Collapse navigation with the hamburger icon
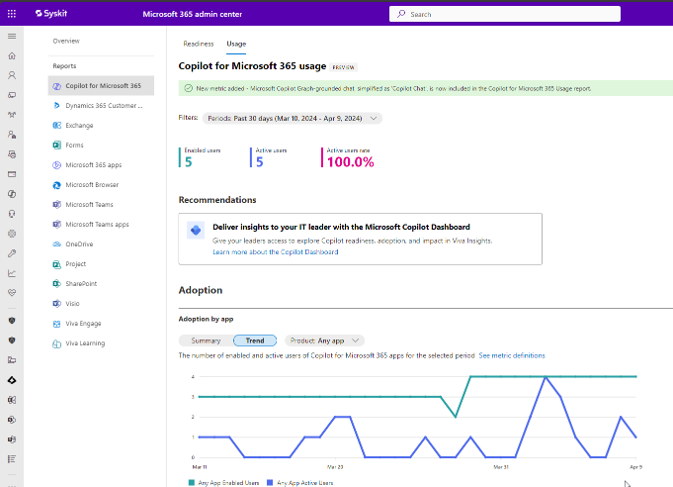 [x=12, y=36]
